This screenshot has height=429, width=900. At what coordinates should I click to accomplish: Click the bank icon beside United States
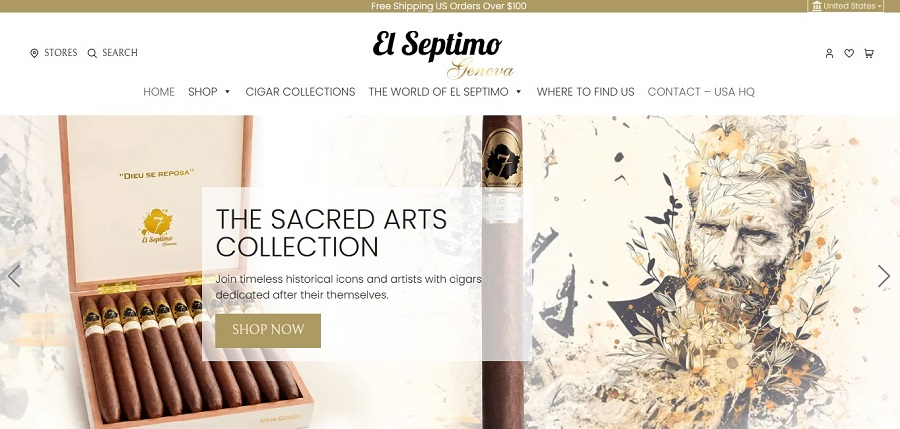pyautogui.click(x=817, y=6)
